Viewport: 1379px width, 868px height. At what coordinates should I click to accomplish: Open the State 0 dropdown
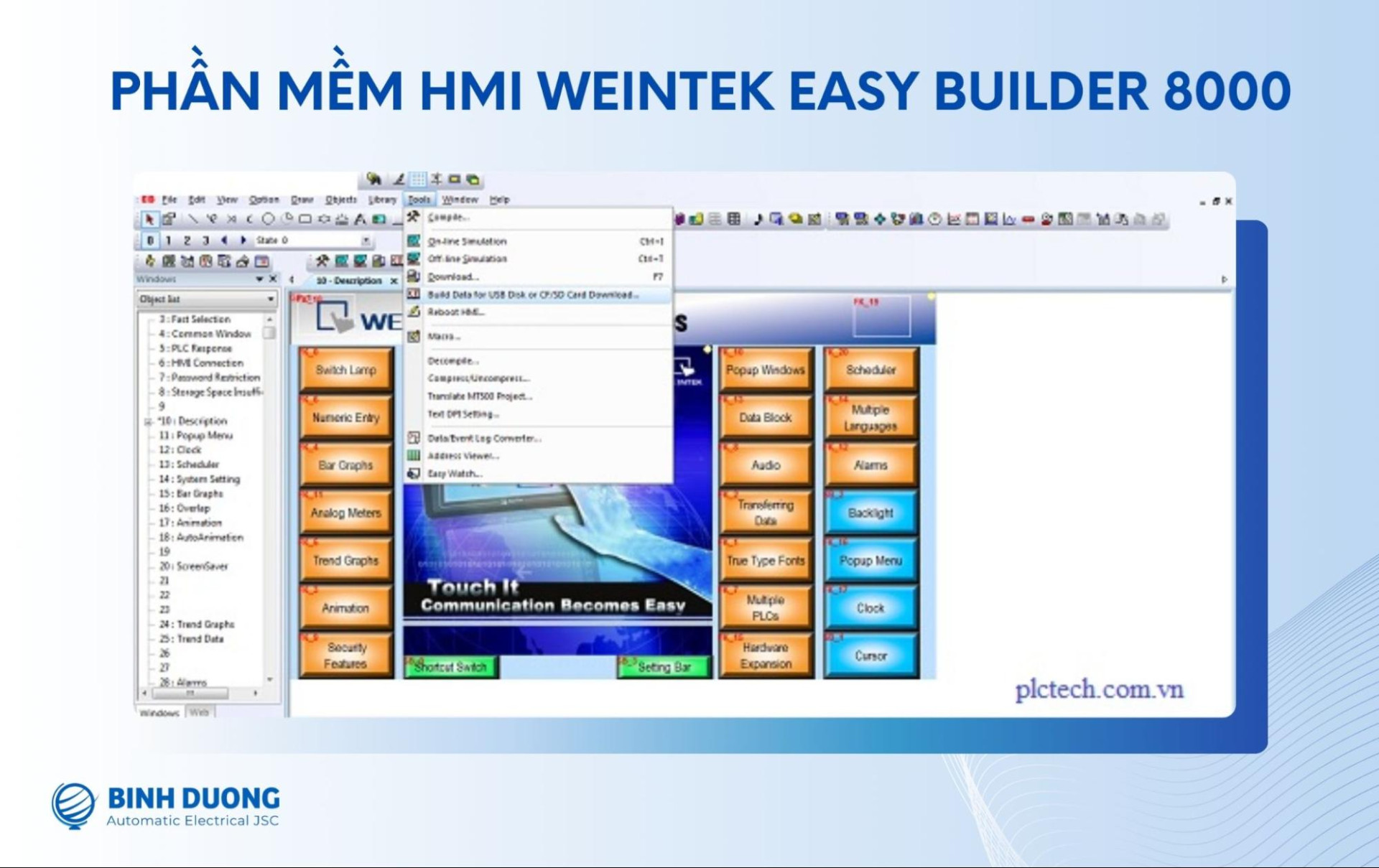click(366, 241)
